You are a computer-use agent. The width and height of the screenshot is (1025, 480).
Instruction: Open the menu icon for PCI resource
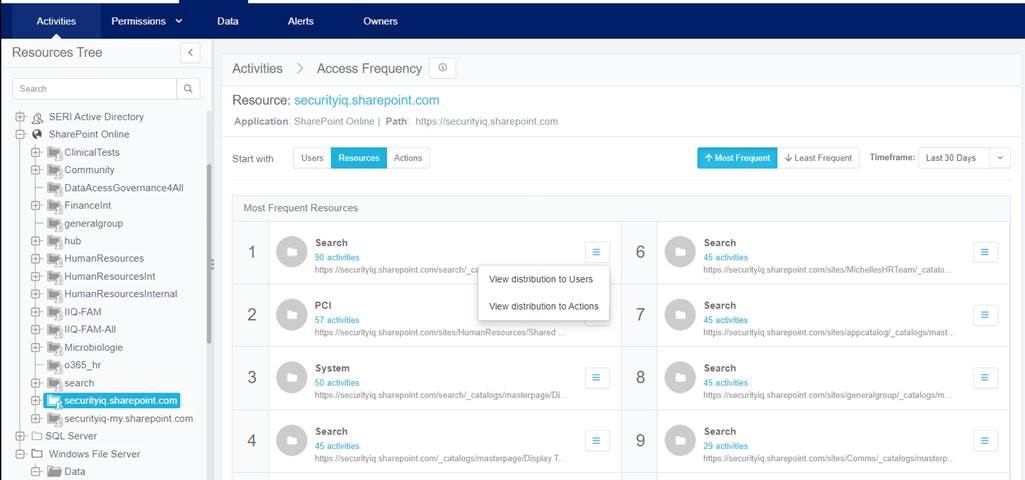tap(596, 315)
